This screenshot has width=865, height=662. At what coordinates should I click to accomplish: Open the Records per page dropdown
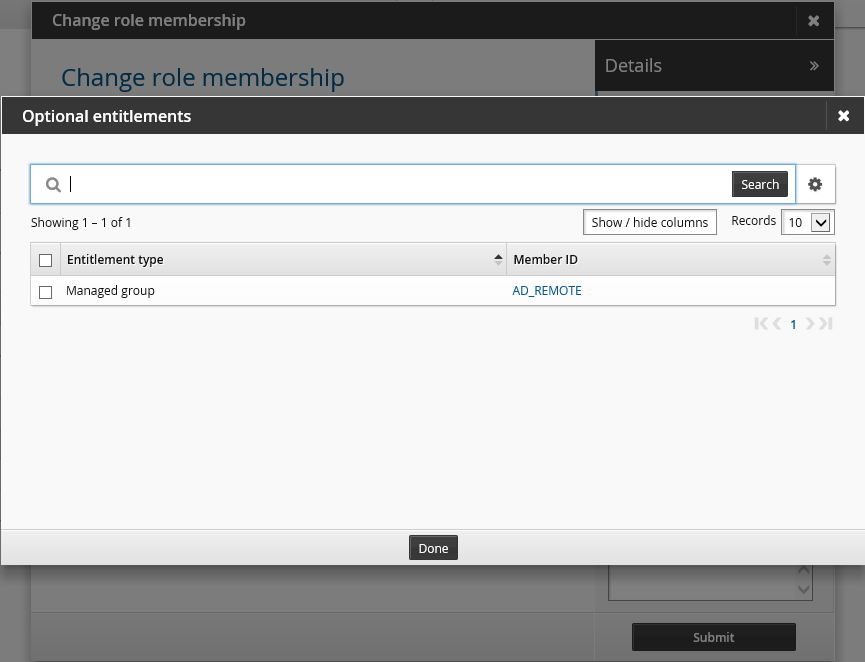click(807, 222)
